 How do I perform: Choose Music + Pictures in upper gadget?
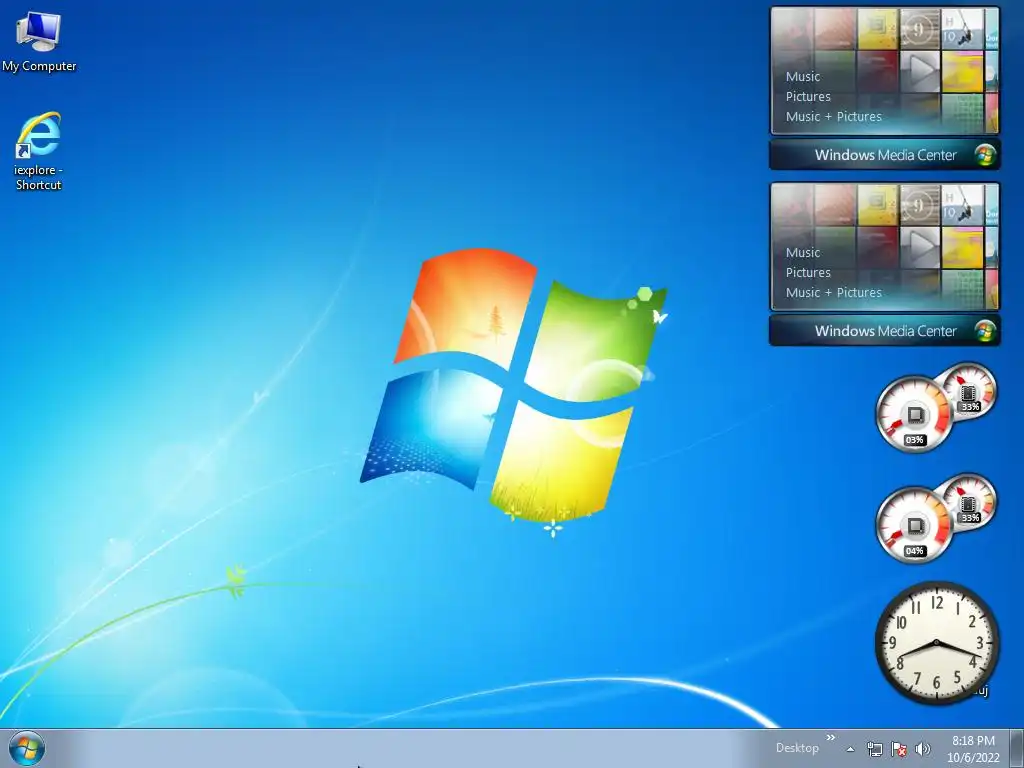[833, 117]
